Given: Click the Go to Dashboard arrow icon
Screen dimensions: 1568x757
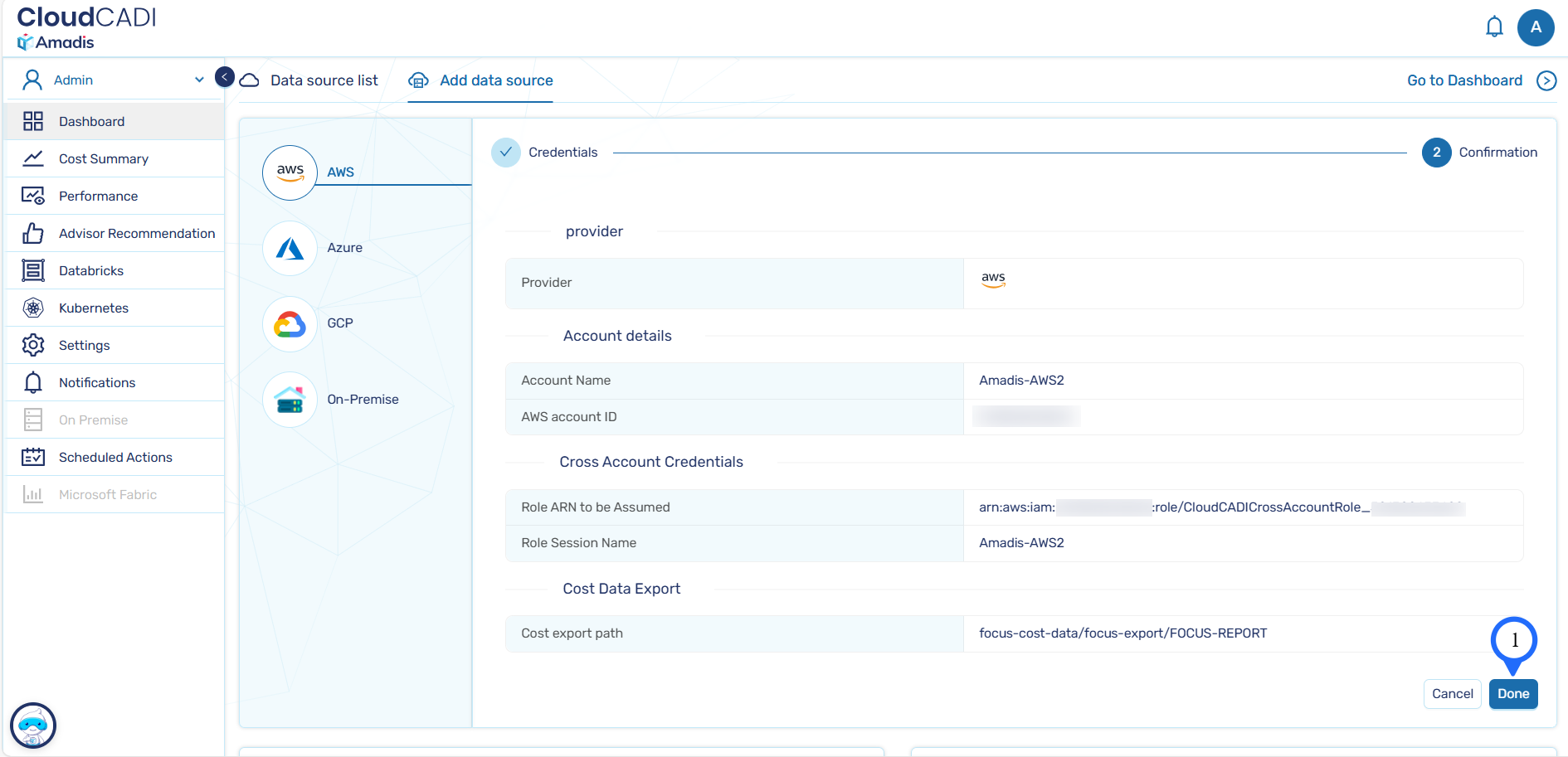Looking at the screenshot, I should [x=1546, y=80].
